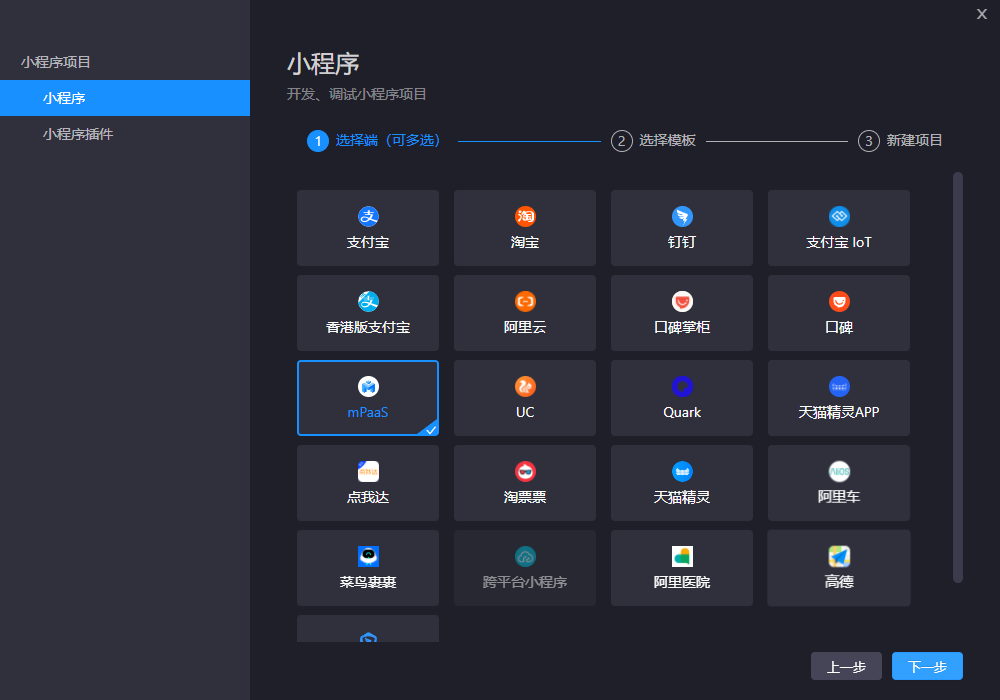
Task: Select the 天猫精灵APP icon
Action: [x=839, y=386]
